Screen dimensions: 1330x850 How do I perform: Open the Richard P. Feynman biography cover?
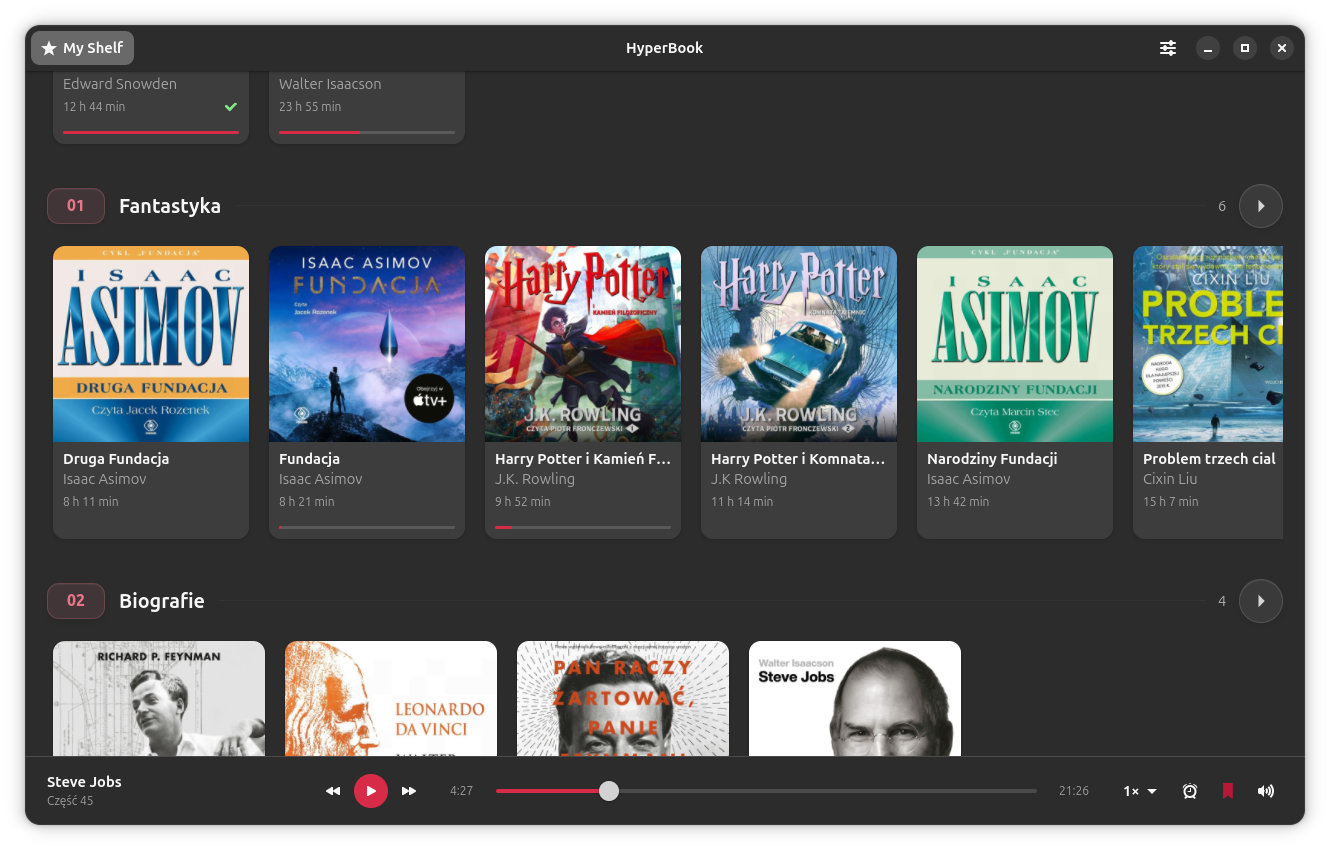point(159,699)
